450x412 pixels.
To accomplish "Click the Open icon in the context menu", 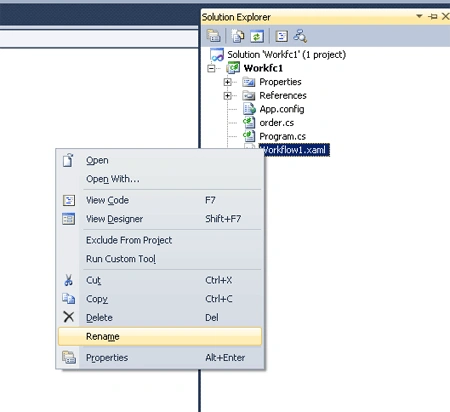I will [68, 160].
